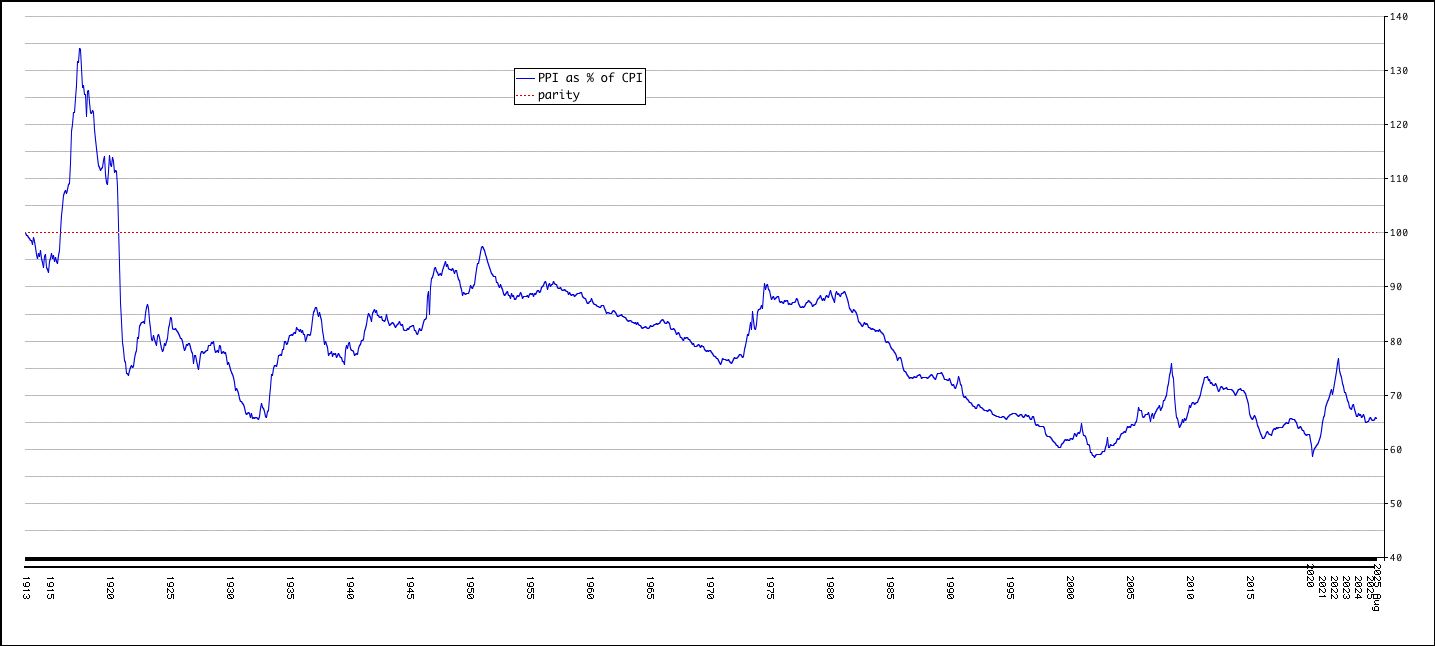Click the blue line's 2022 peak
Image resolution: width=1435 pixels, height=646 pixels.
1338,359
